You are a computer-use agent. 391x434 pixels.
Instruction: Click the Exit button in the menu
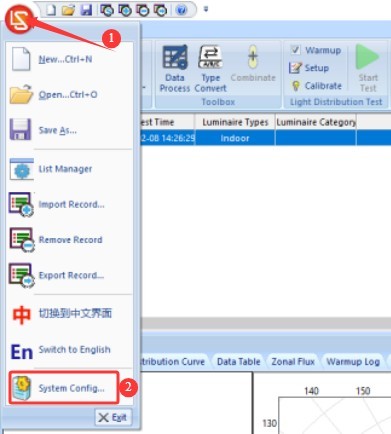coord(113,417)
